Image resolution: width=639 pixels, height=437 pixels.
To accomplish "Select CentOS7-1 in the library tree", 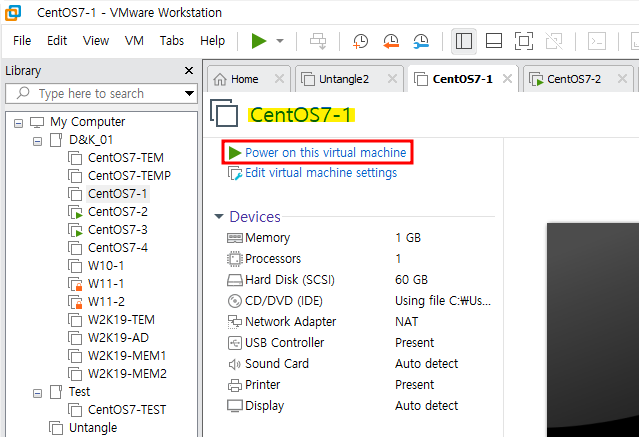I will coord(117,194).
